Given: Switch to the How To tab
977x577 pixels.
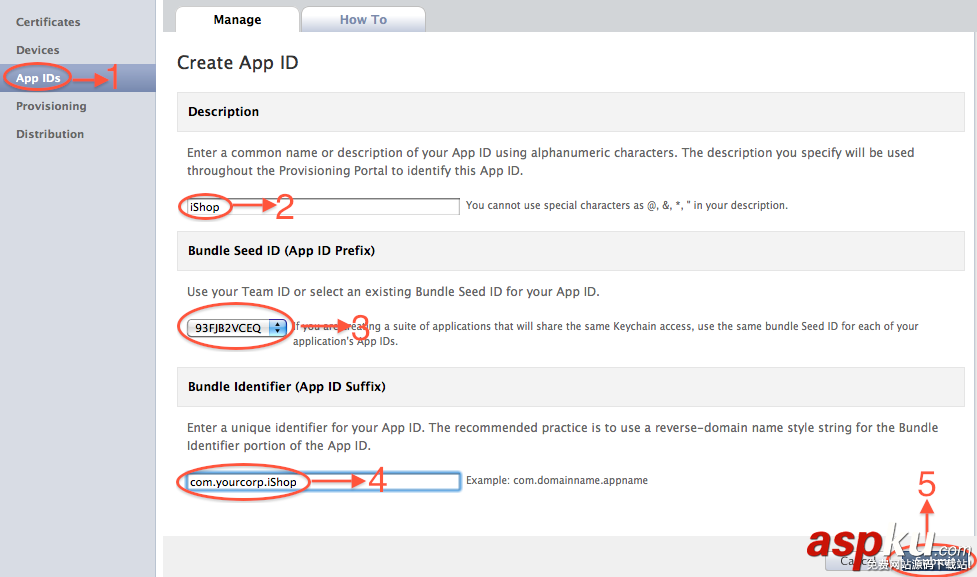Looking at the screenshot, I should click(x=362, y=19).
